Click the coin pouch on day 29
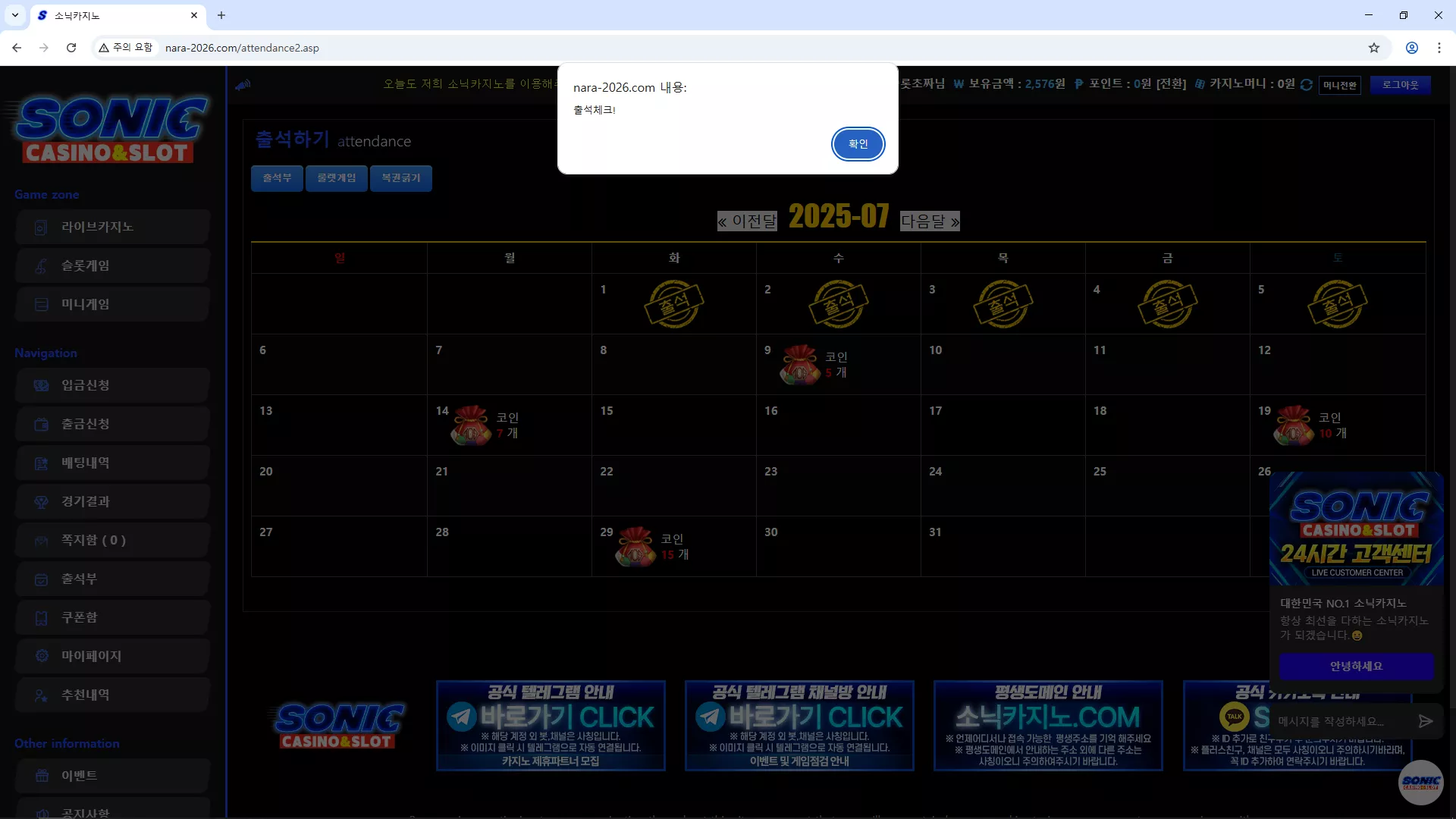This screenshot has width=1456, height=819. click(635, 547)
